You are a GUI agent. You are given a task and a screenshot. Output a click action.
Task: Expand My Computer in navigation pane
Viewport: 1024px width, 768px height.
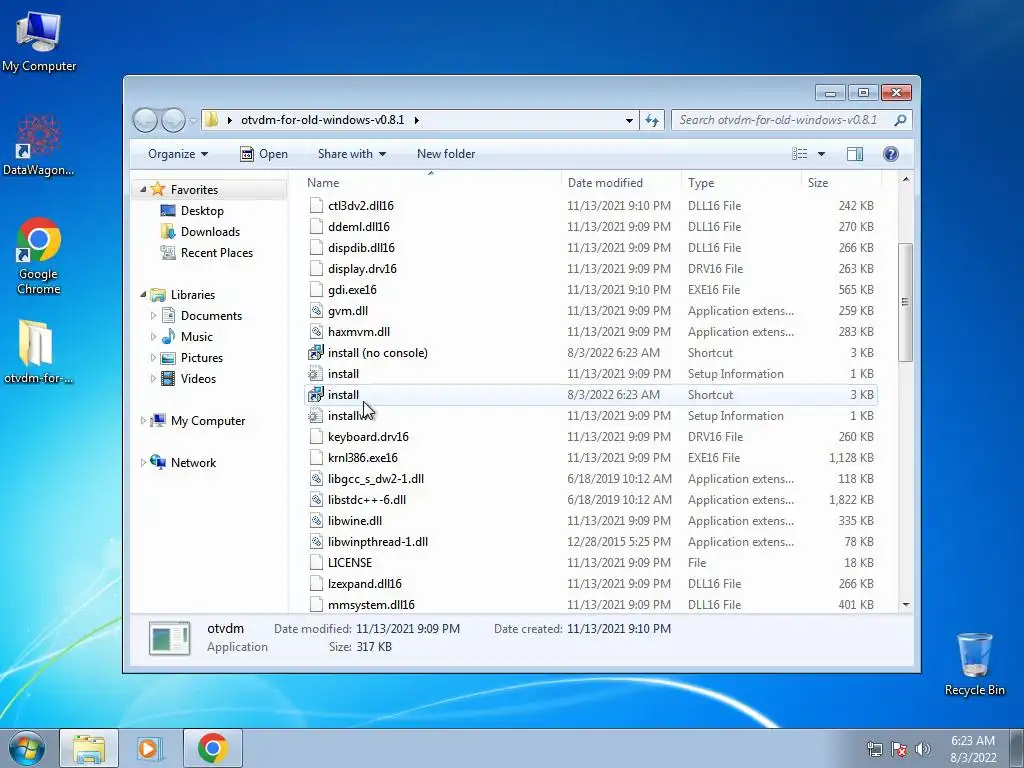tap(143, 421)
